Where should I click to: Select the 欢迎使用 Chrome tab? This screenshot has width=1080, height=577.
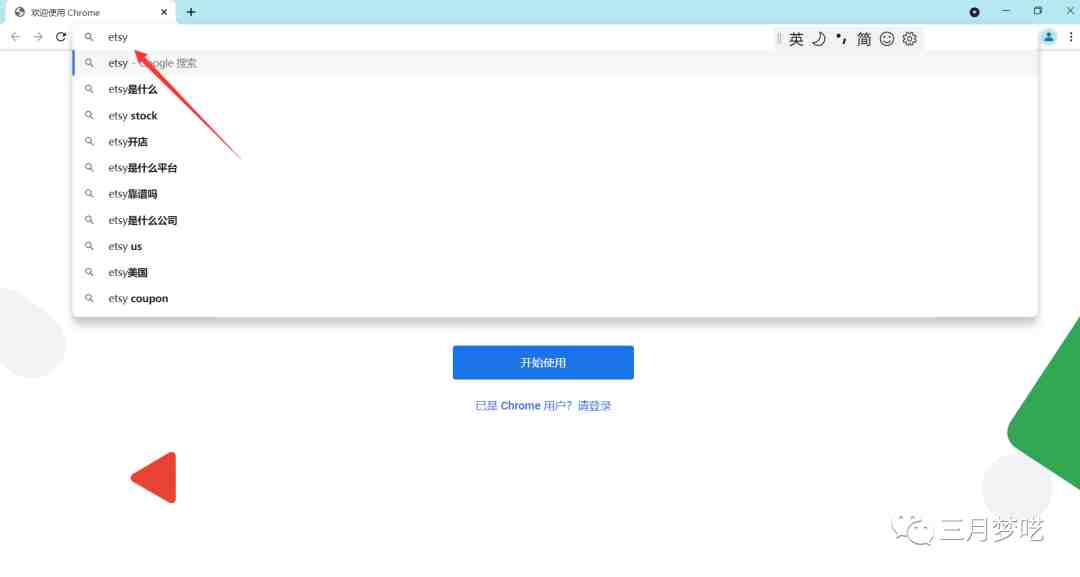point(91,12)
